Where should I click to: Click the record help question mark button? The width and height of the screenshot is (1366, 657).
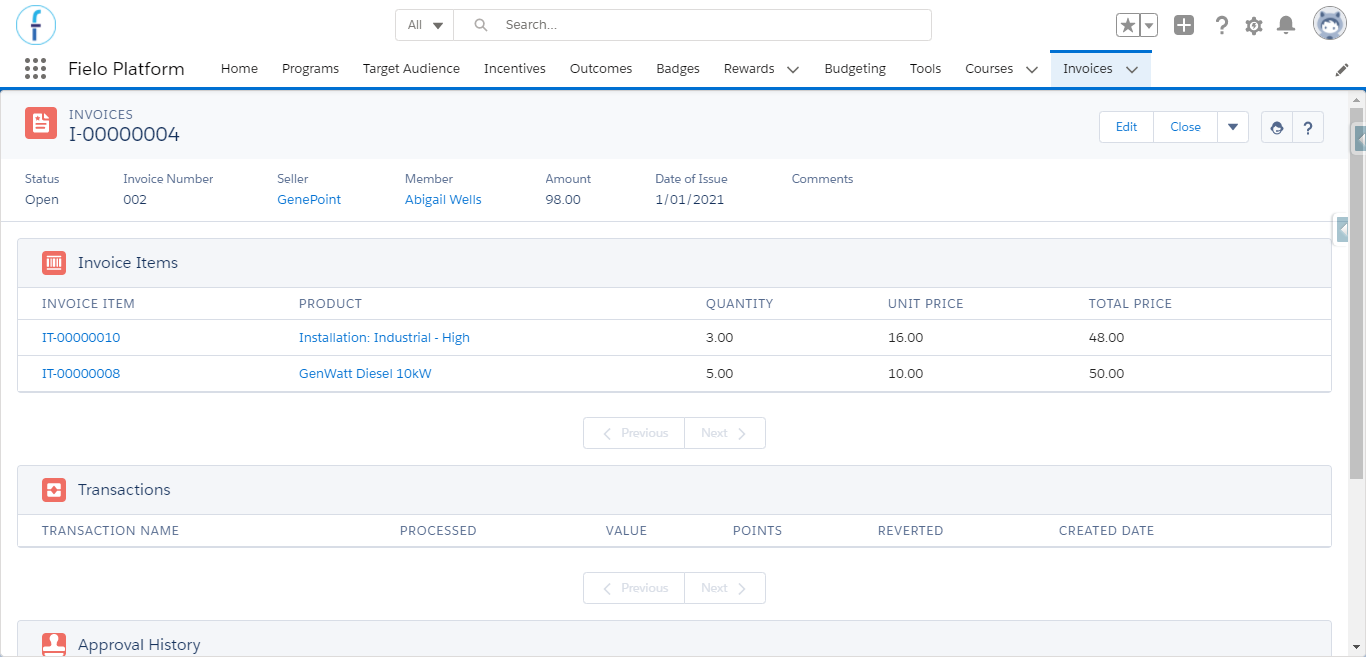pyautogui.click(x=1308, y=127)
